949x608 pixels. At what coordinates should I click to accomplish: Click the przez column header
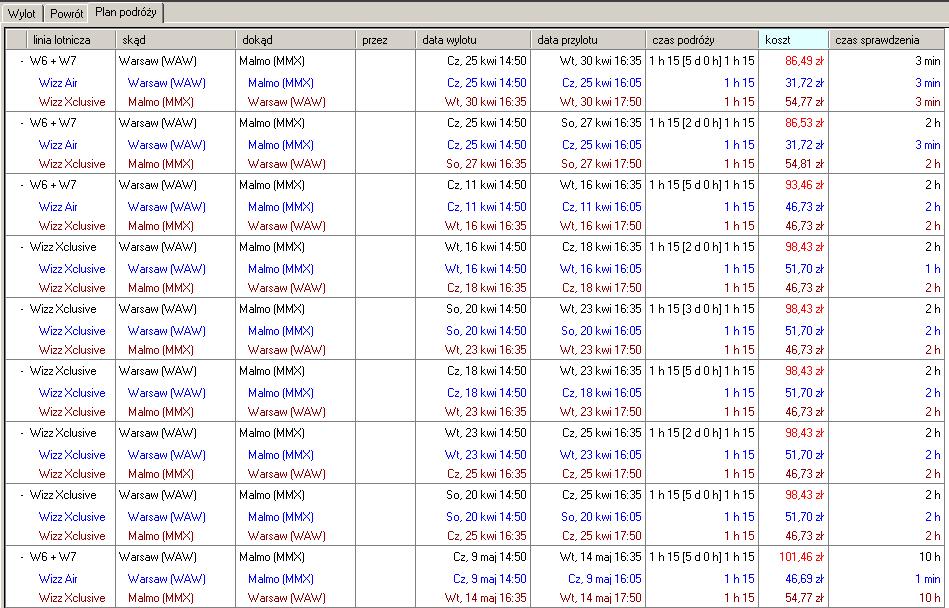386,40
